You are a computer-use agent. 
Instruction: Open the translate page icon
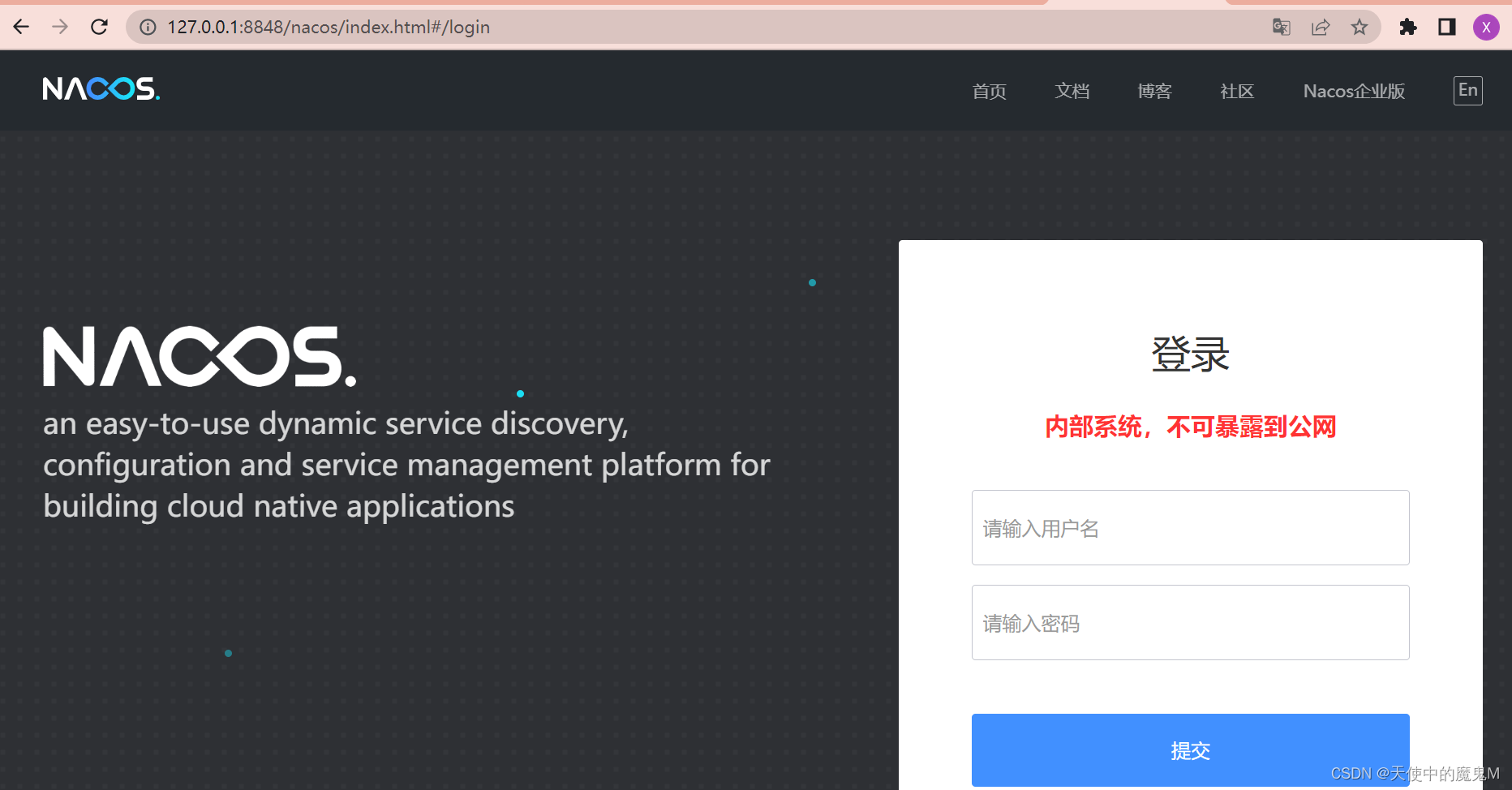pyautogui.click(x=1282, y=27)
